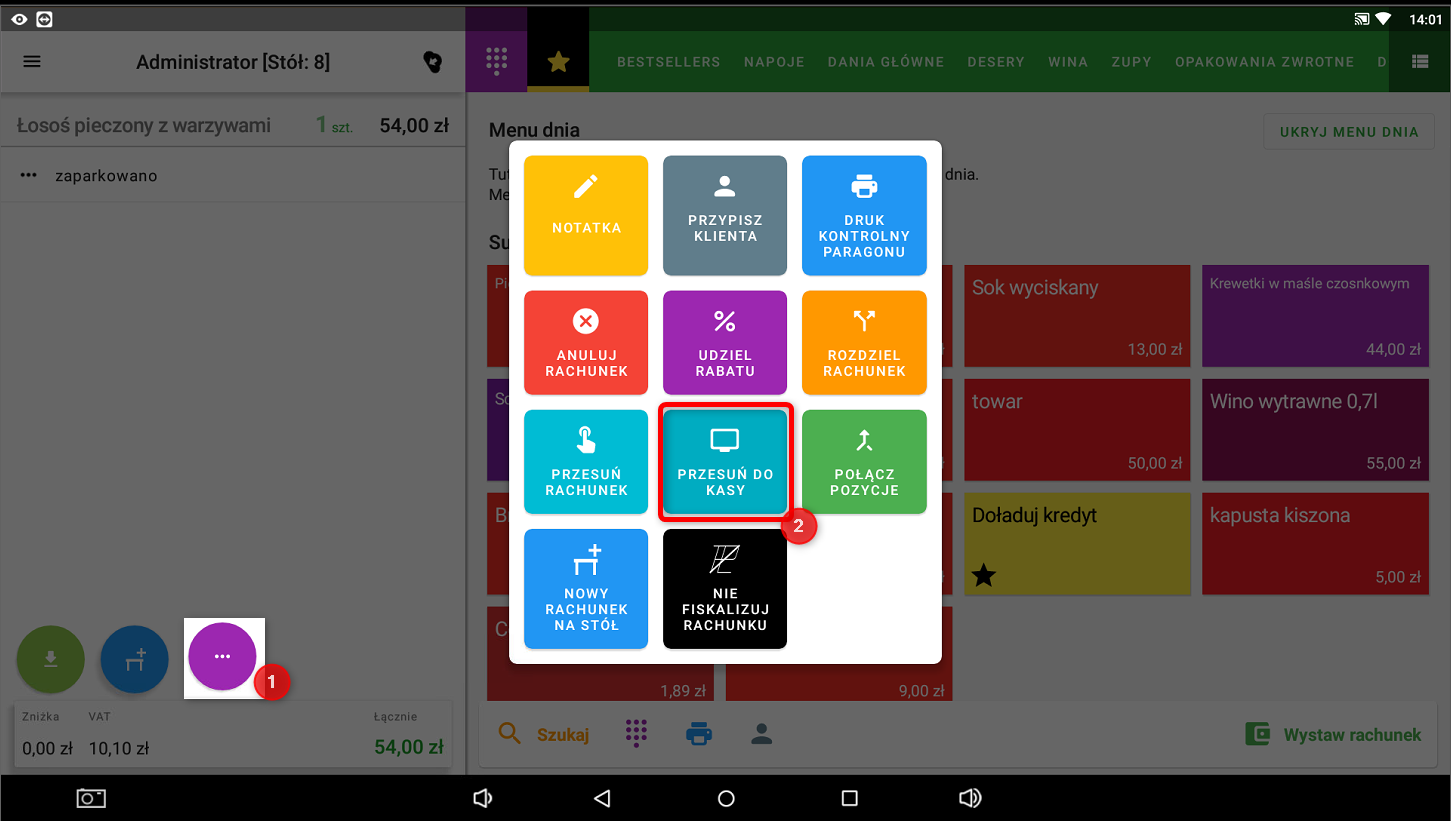Apply a discount with Udziel rabatu
Viewport: 1451px width, 821px height.
[x=724, y=342]
